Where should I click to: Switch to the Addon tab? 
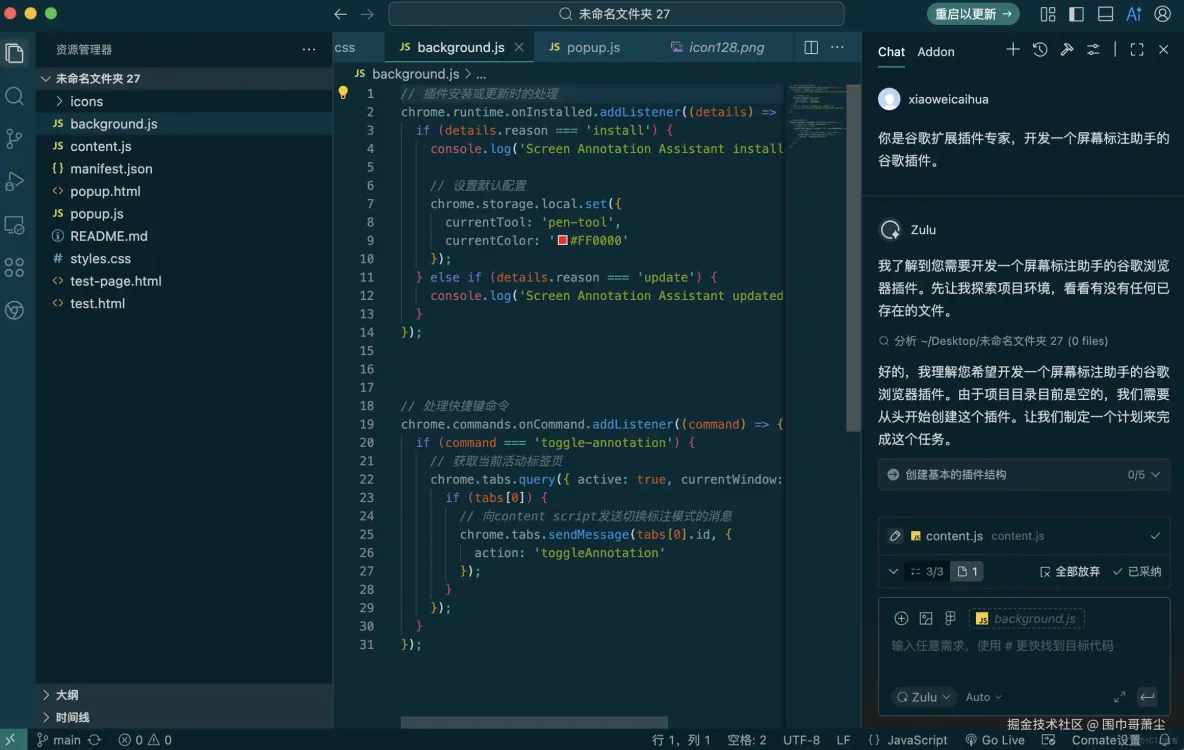pyautogui.click(x=936, y=52)
